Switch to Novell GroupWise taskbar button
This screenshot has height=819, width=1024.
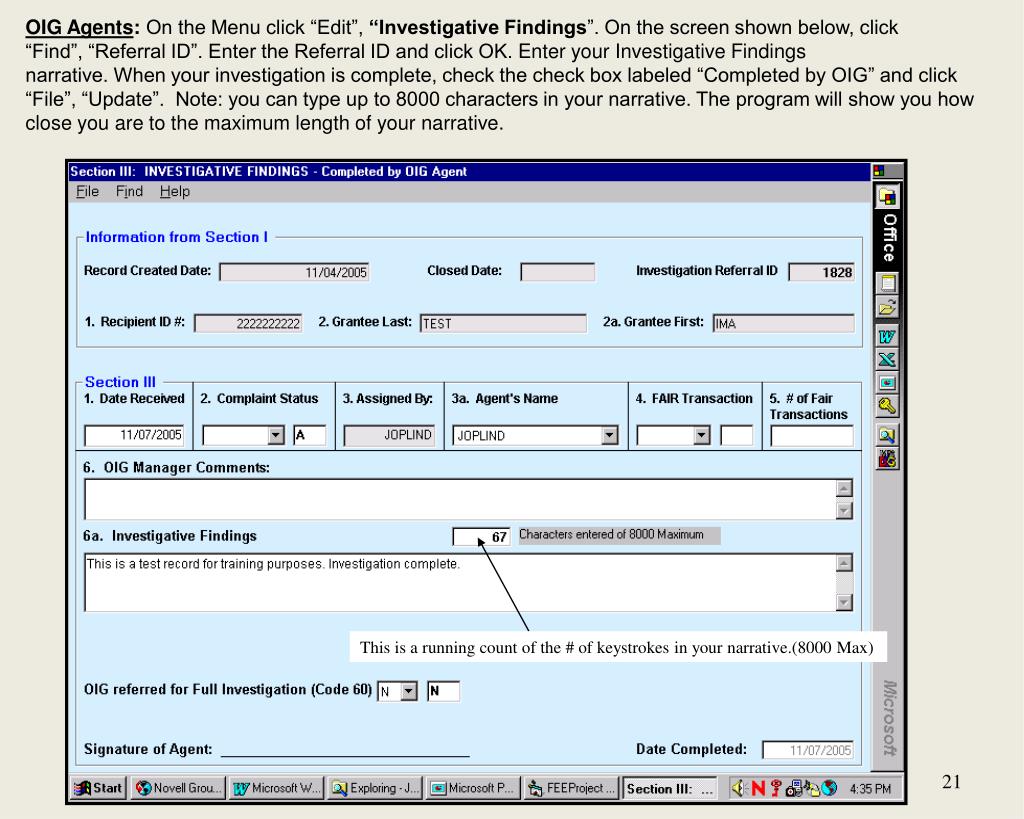178,788
